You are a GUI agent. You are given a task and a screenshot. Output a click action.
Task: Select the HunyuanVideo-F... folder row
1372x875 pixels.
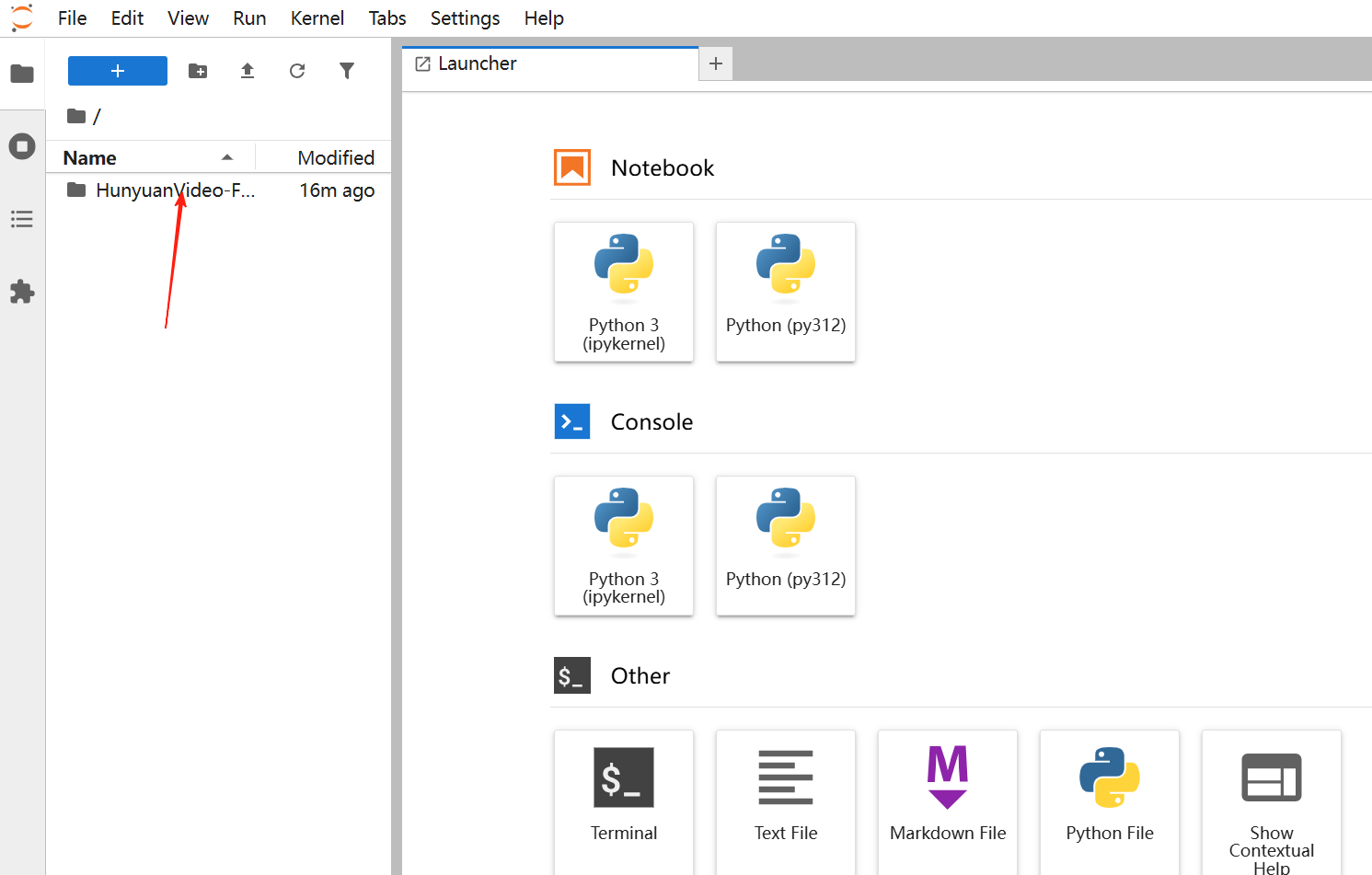[219, 190]
